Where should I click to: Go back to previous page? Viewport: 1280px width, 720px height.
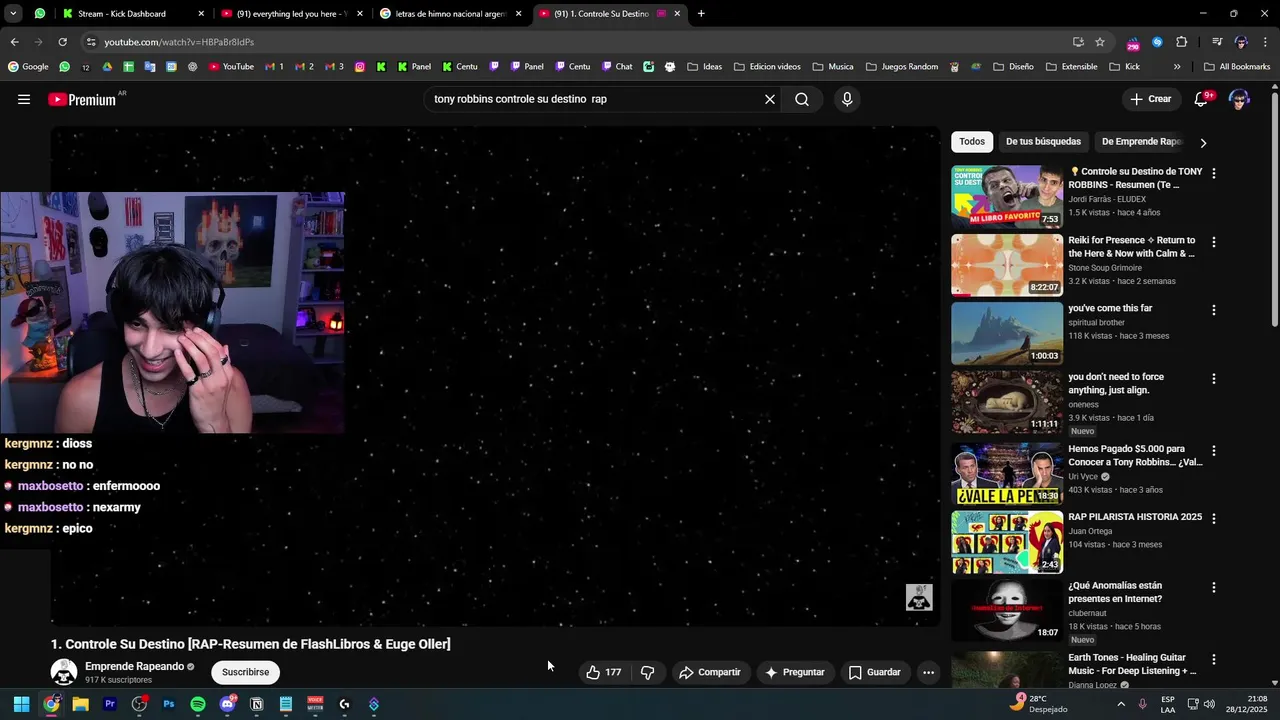pos(14,42)
